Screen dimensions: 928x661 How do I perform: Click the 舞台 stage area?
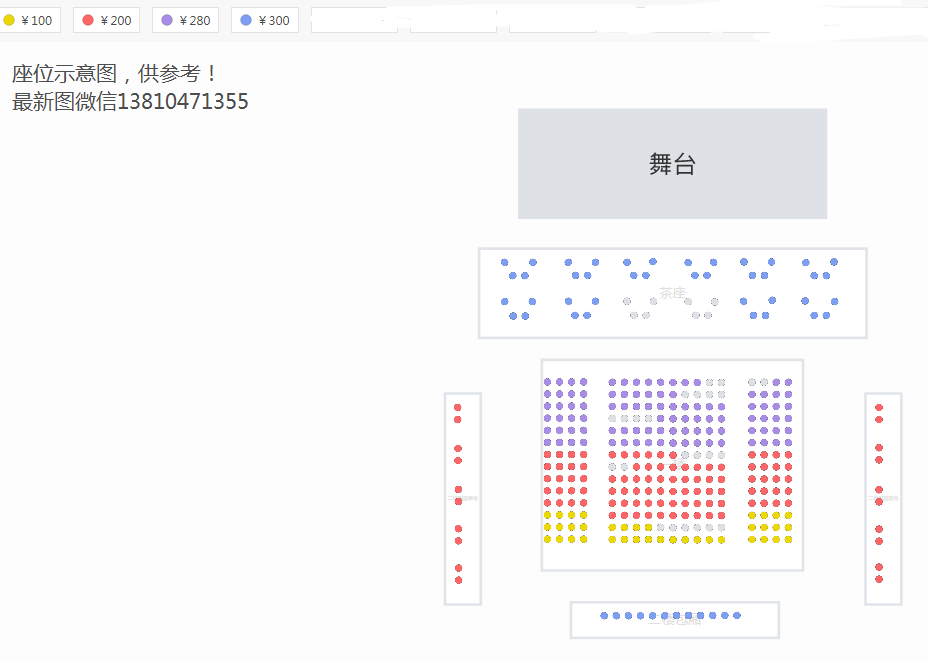pyautogui.click(x=672, y=163)
